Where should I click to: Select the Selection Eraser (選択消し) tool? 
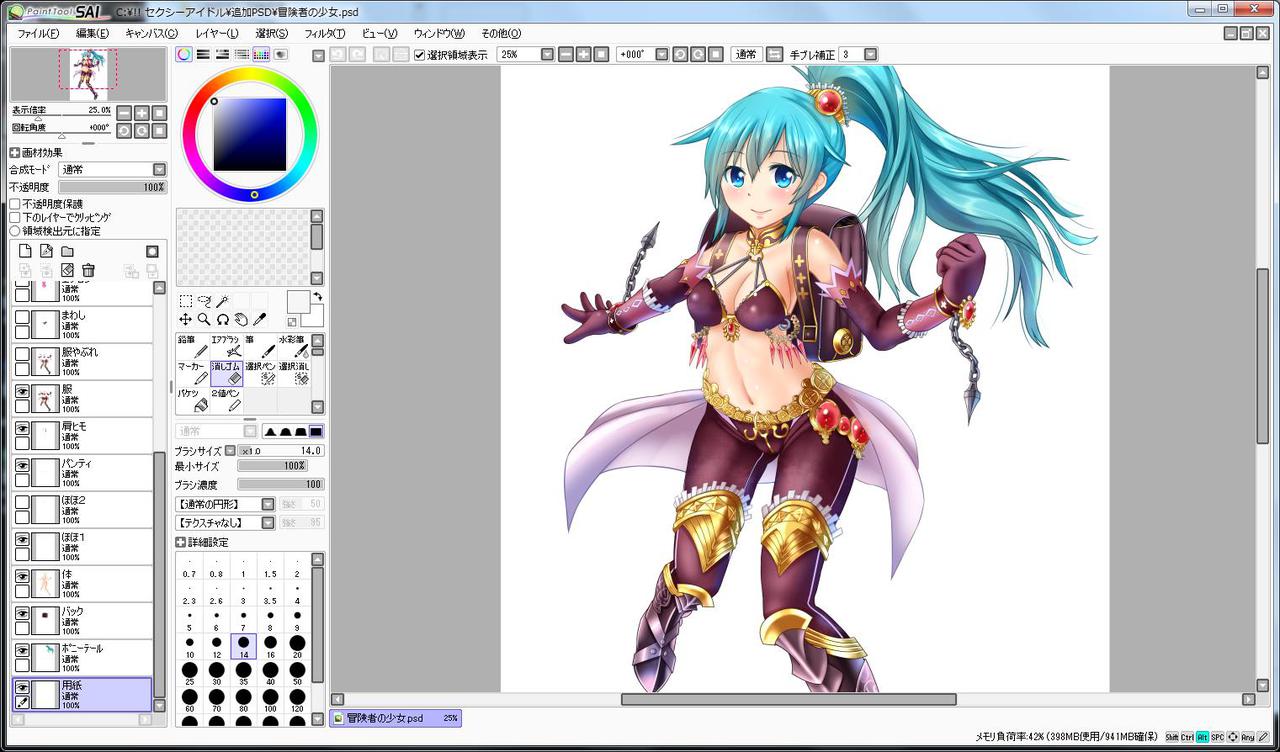[293, 373]
